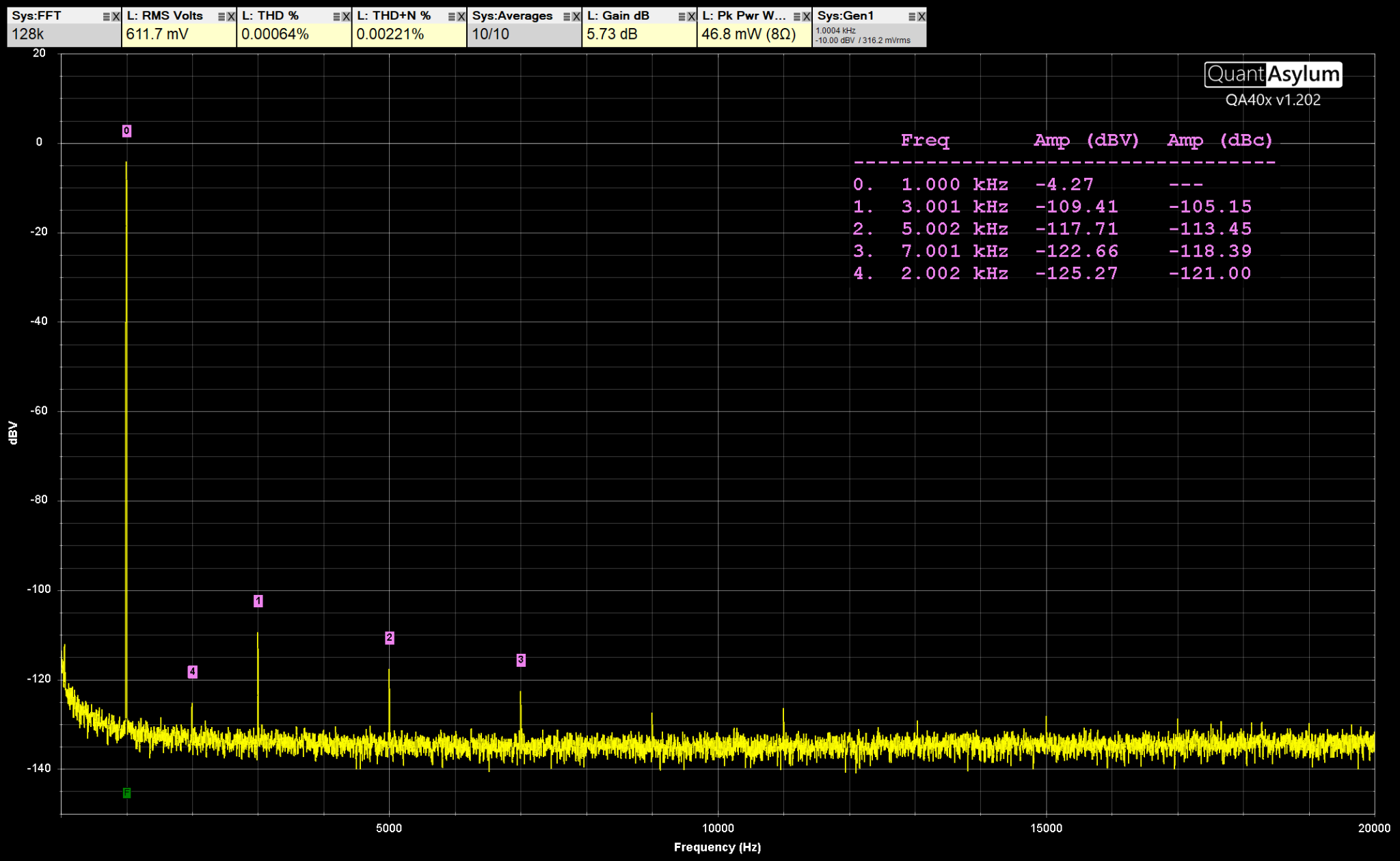
Task: Open the L: THD % tile menu icon
Action: coord(337,16)
